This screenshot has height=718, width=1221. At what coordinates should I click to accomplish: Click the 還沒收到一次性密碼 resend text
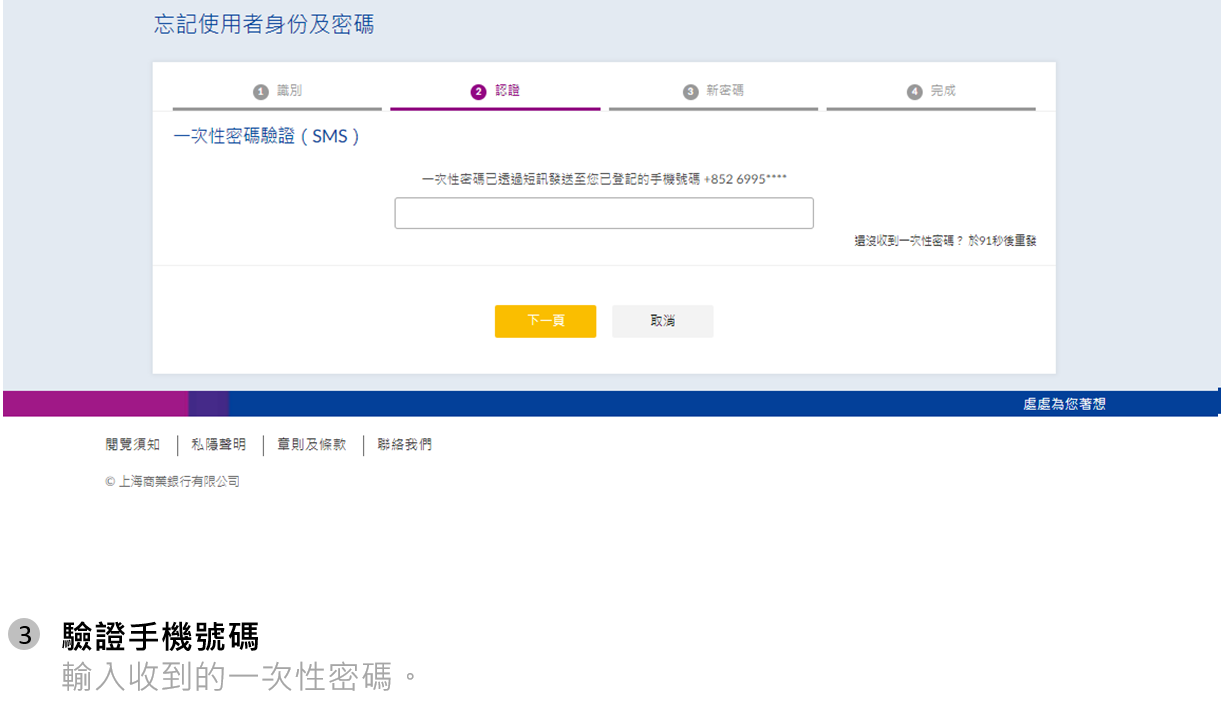click(x=945, y=241)
